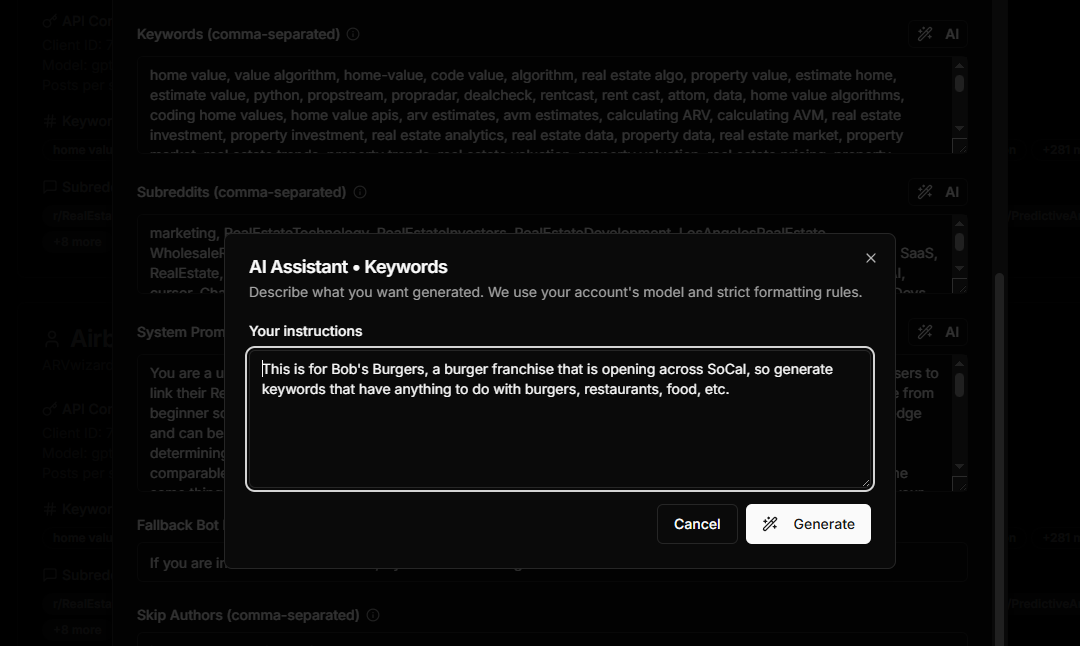
Task: Click the info icon next to Skip Authors
Action: (x=373, y=615)
